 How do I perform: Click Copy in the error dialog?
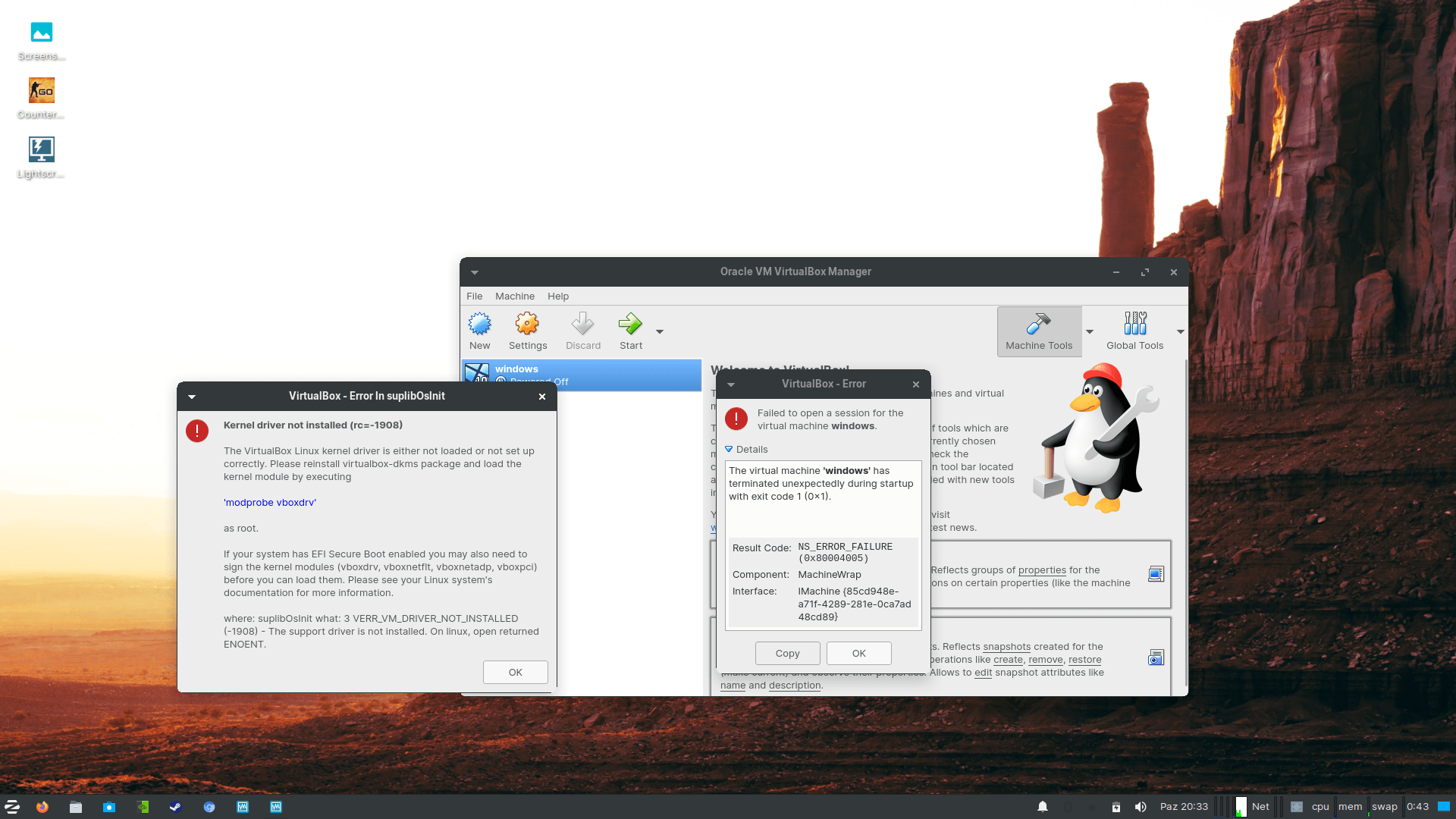[787, 653]
